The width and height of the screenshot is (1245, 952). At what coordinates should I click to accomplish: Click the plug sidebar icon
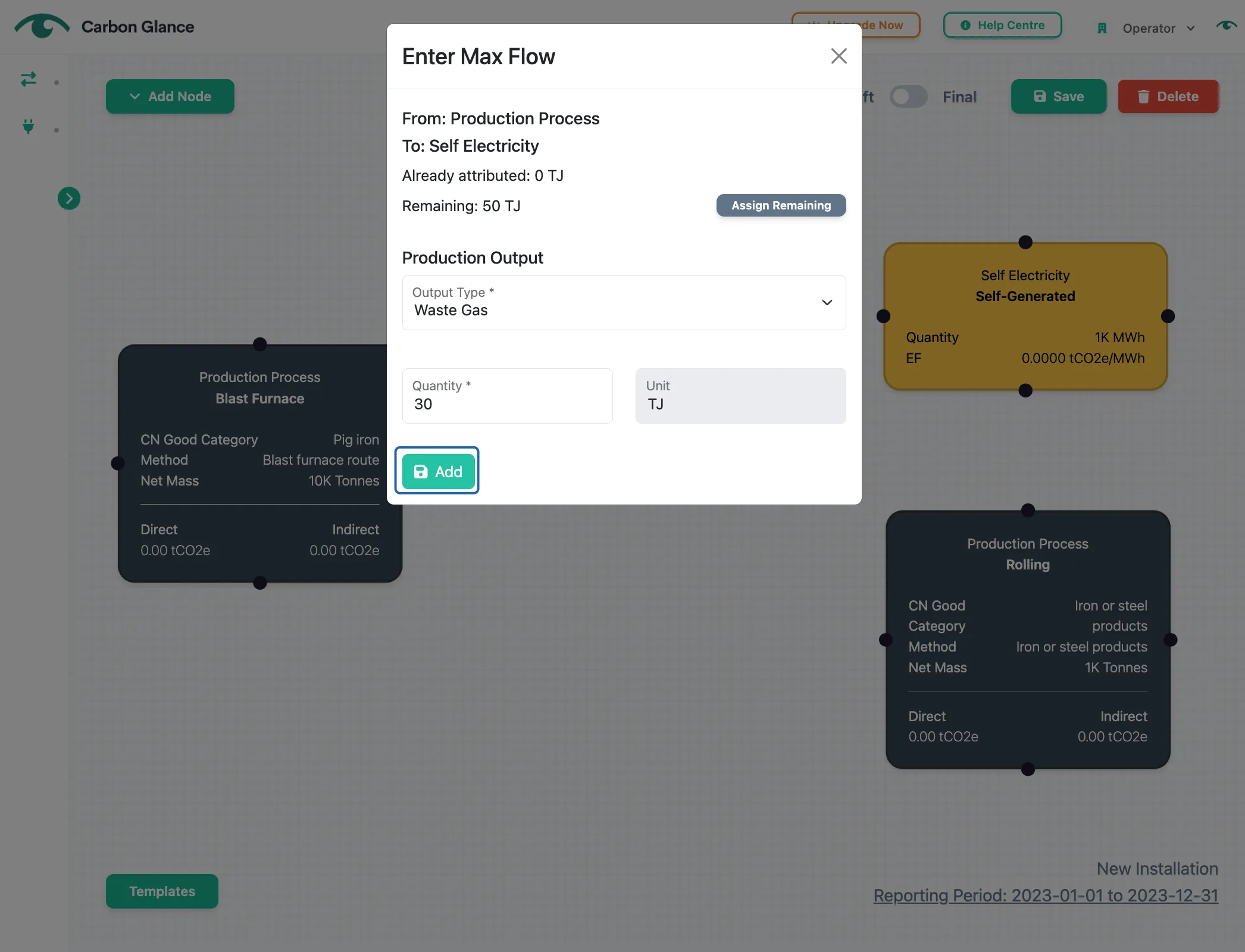[28, 126]
